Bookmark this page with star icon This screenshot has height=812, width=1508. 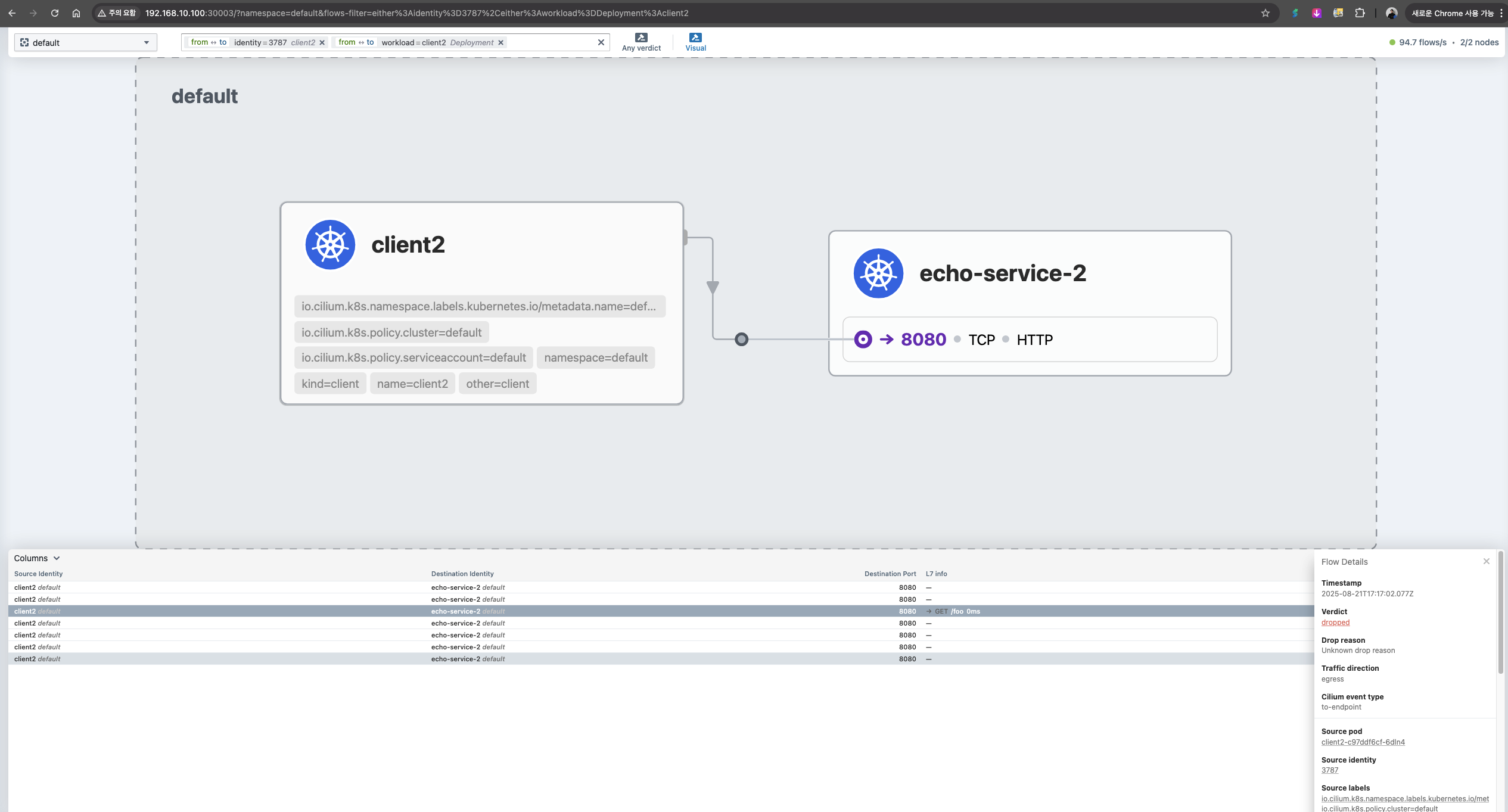point(1266,13)
